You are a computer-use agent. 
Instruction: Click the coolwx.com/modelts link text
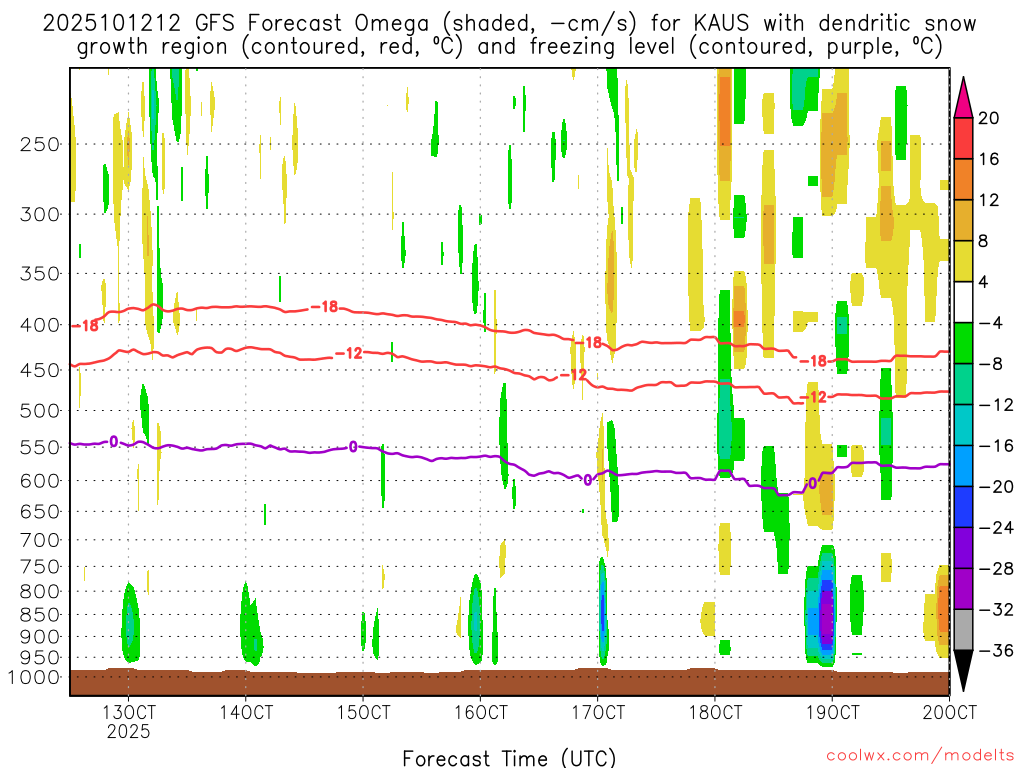920,756
